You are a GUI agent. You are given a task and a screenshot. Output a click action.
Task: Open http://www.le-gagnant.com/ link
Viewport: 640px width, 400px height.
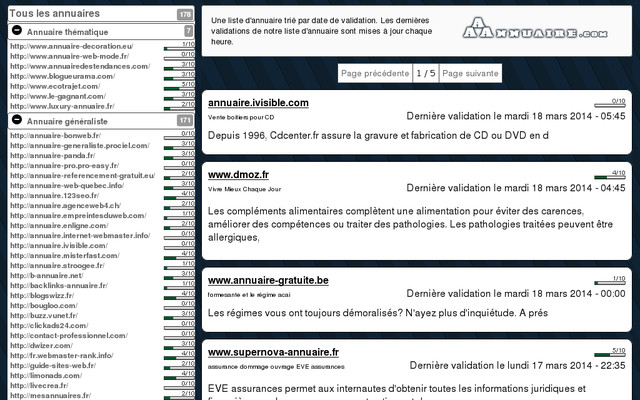point(58,96)
